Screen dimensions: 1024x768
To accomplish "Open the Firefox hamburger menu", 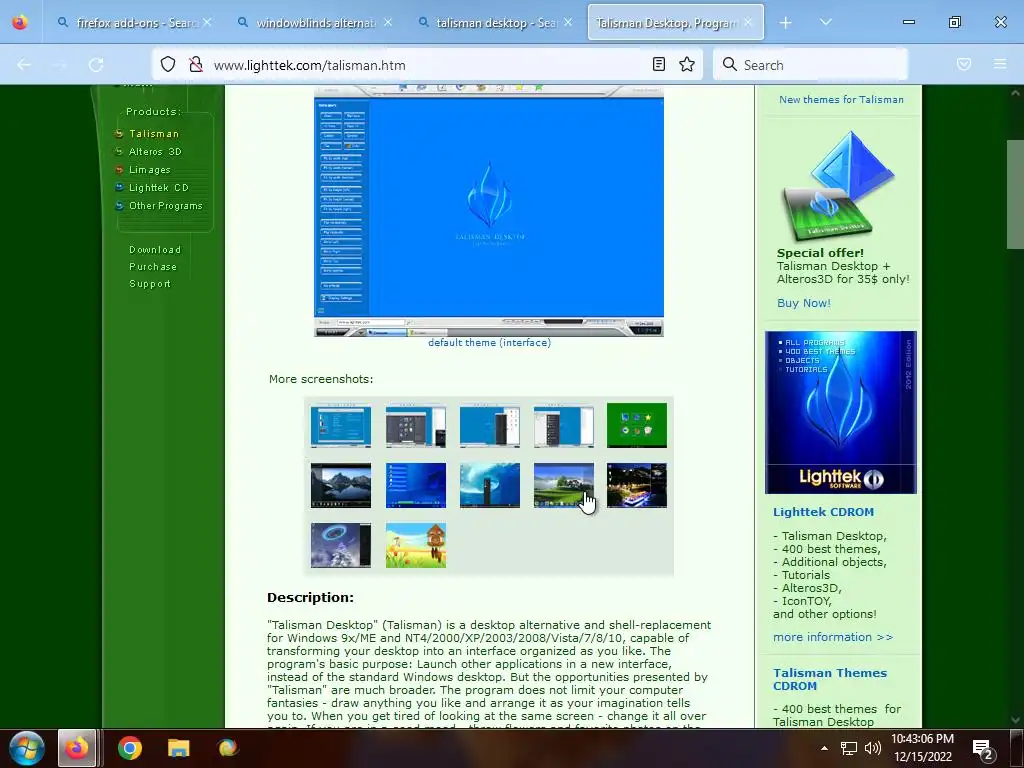I will (1000, 64).
